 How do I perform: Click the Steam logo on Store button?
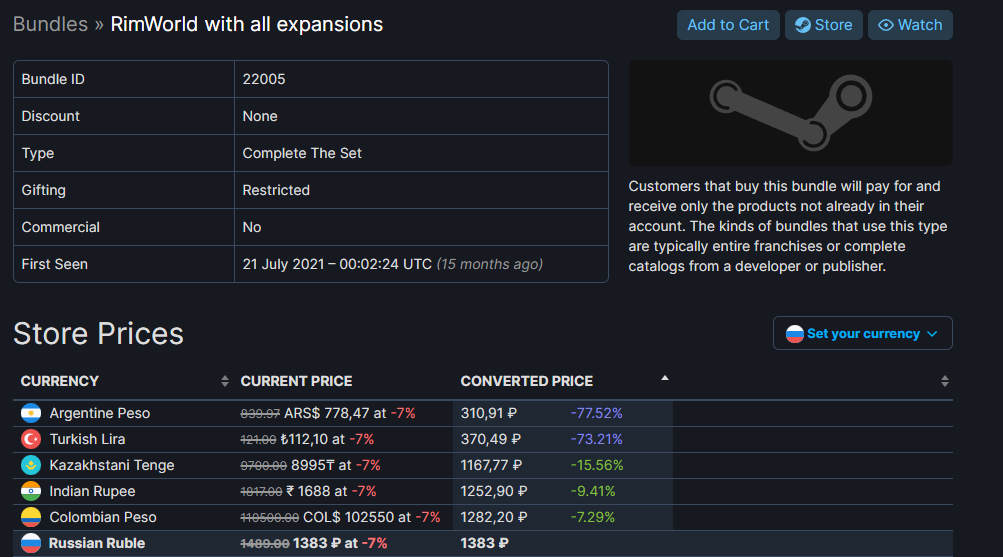pyautogui.click(x=803, y=25)
